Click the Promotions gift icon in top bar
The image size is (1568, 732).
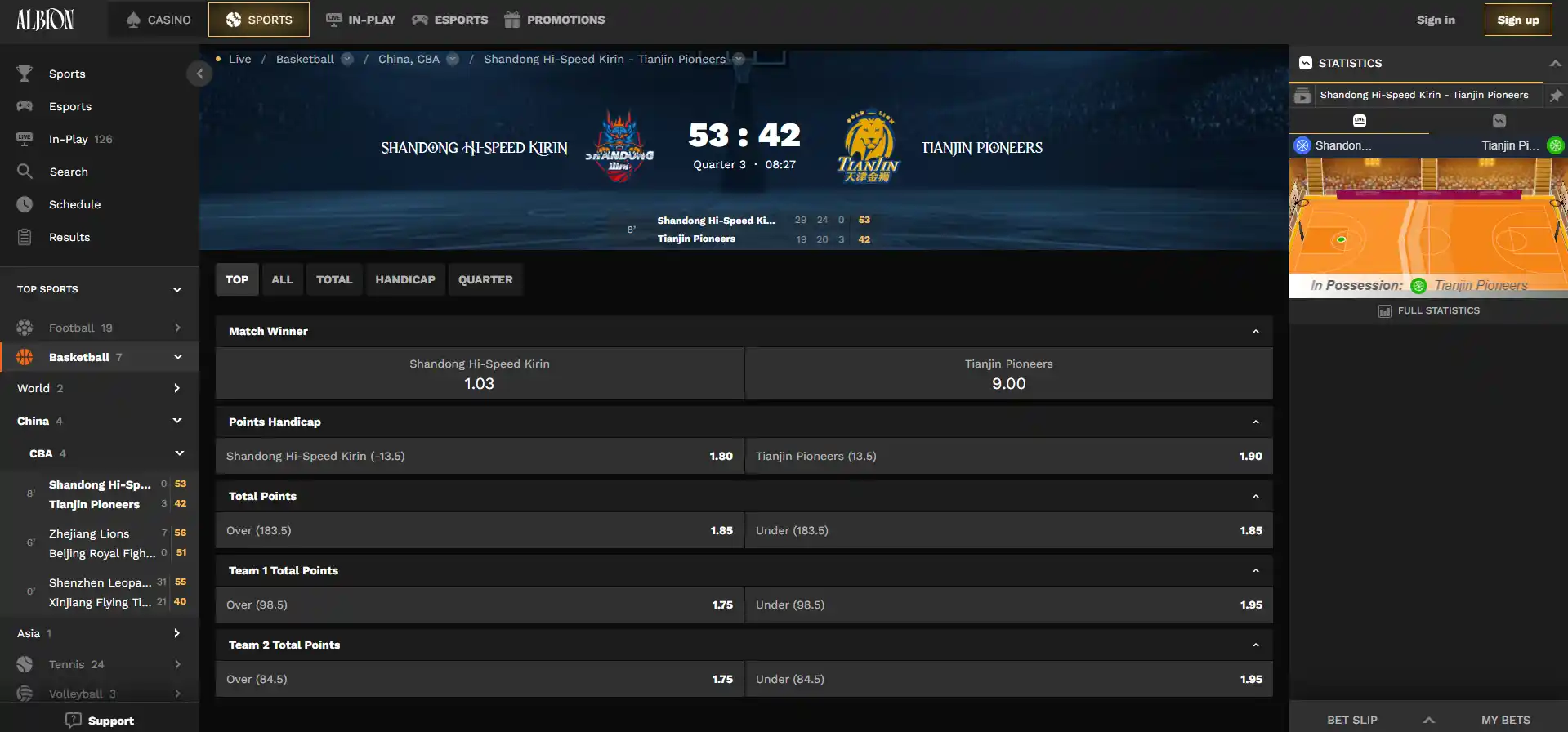[x=512, y=20]
